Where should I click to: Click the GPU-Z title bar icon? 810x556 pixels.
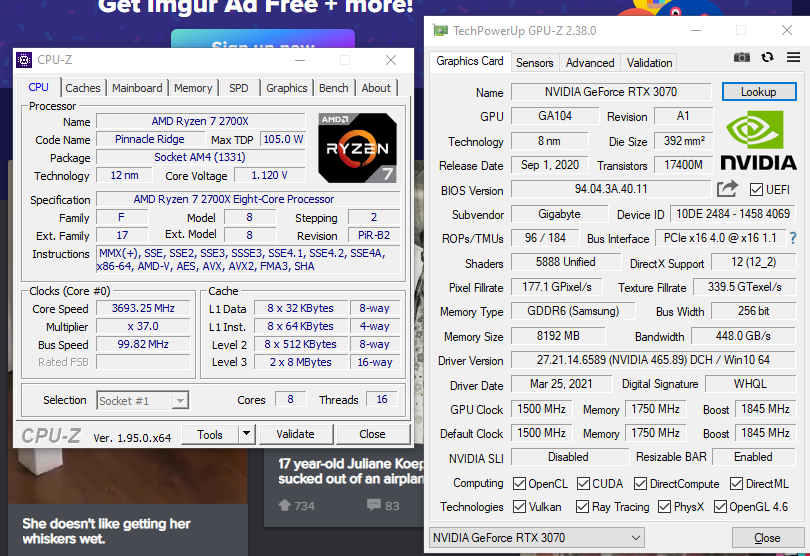pyautogui.click(x=440, y=30)
